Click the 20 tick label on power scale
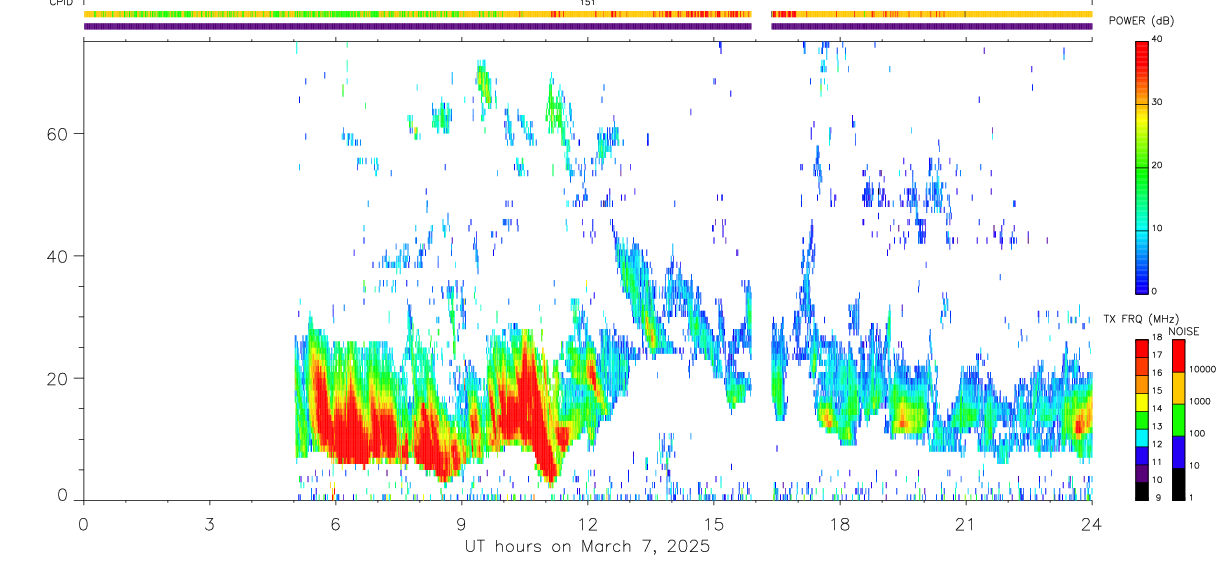Screen dimensions: 1228x567 (1157, 166)
